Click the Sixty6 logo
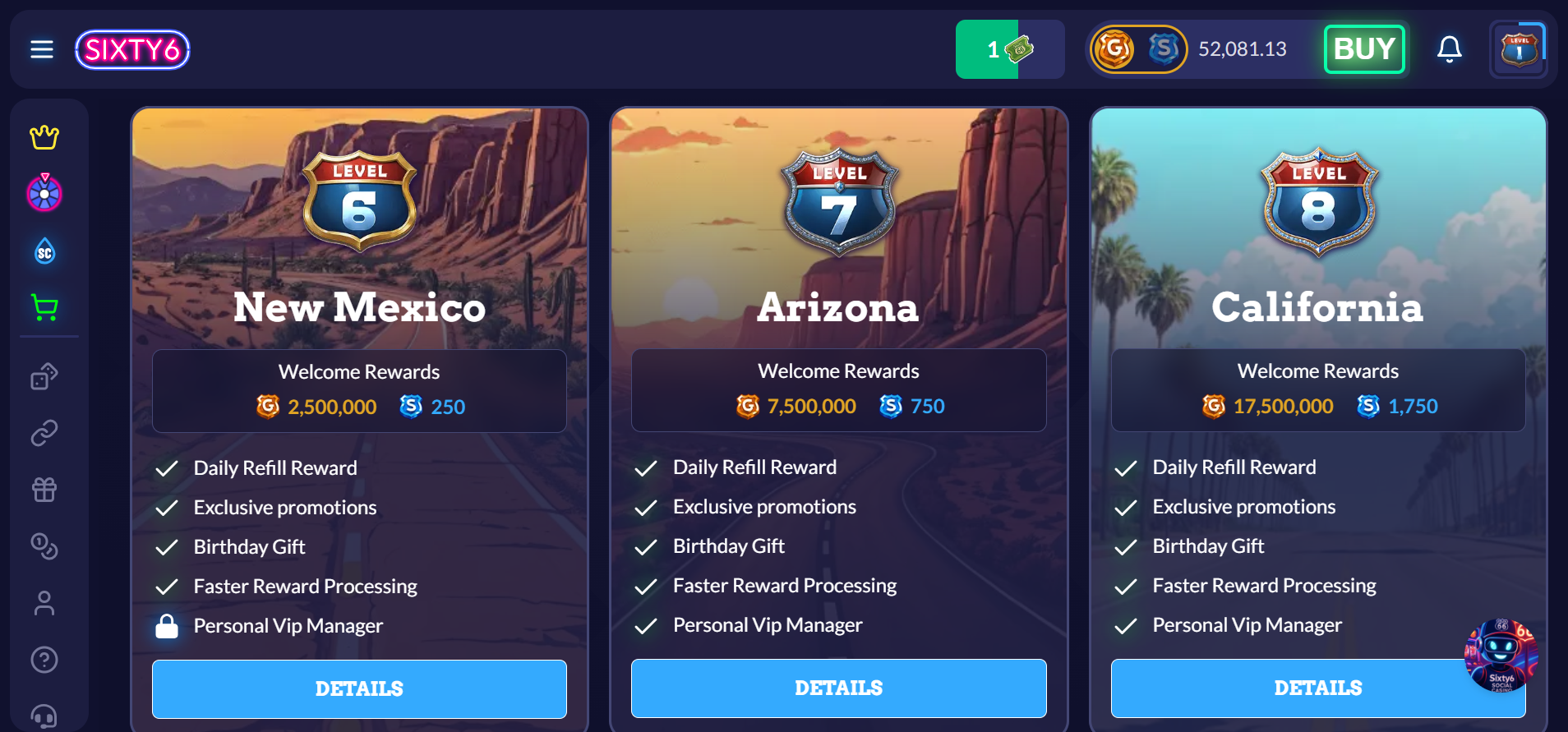 pyautogui.click(x=132, y=49)
